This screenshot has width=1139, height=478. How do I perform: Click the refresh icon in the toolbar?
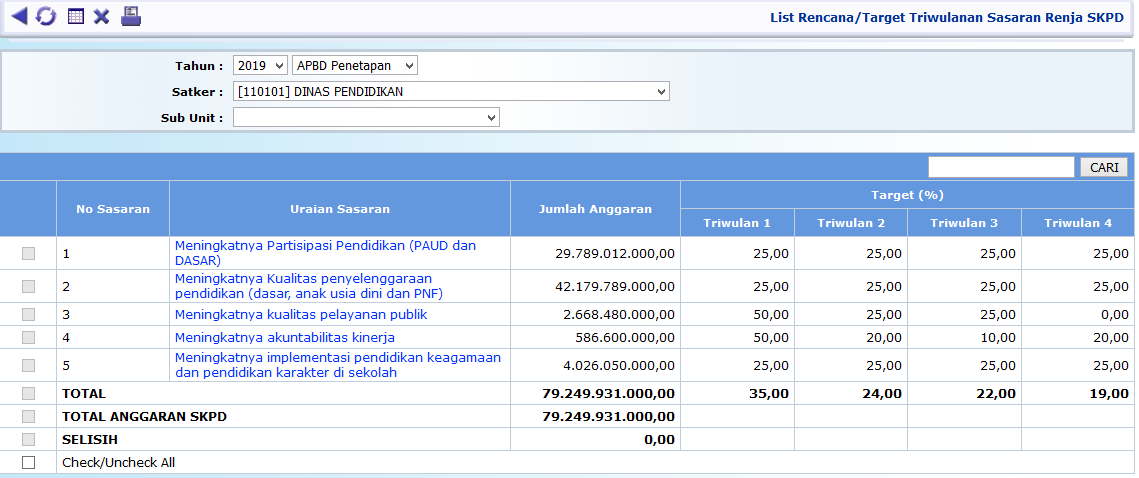click(46, 16)
